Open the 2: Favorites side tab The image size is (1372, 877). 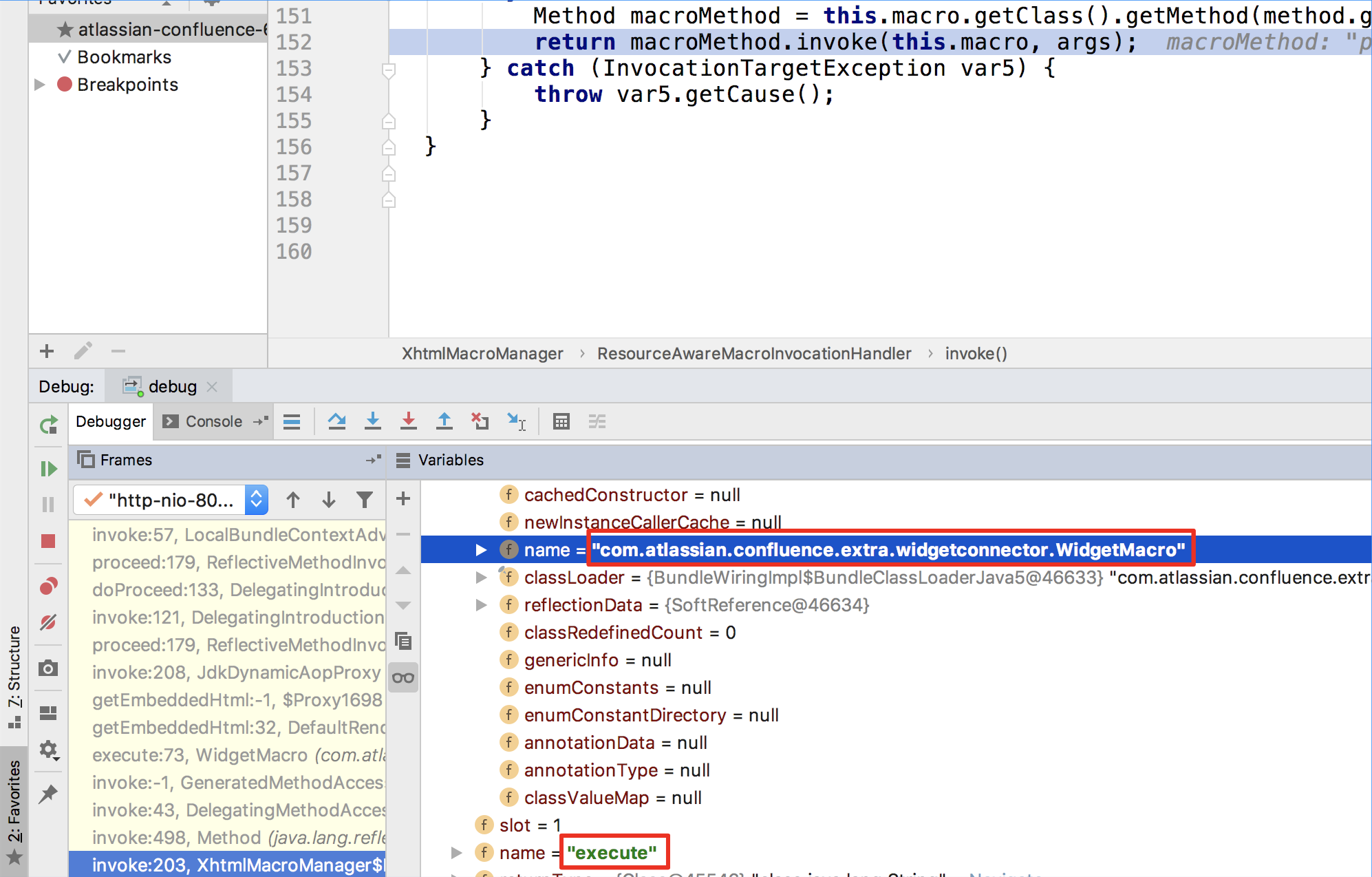(x=14, y=813)
